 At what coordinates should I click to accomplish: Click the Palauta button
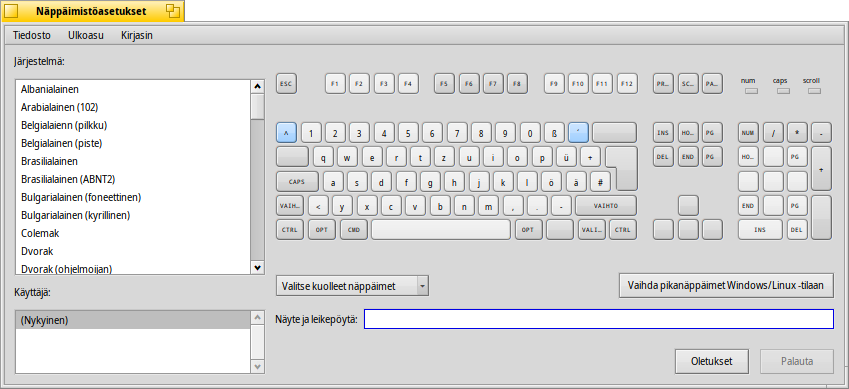(797, 361)
